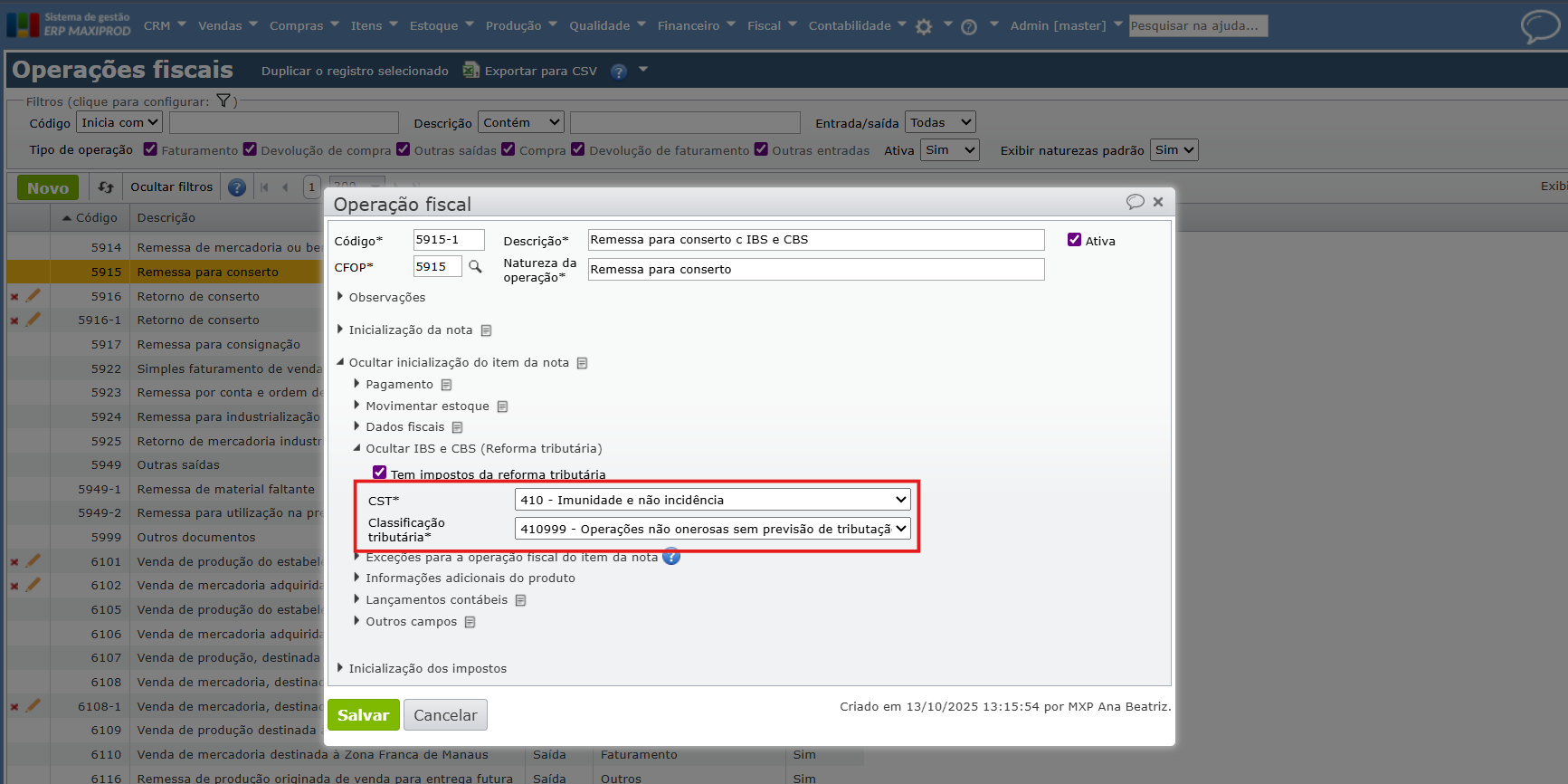Click Duplicar o registro selecionado
The height and width of the screenshot is (784, 1568).
tap(355, 72)
